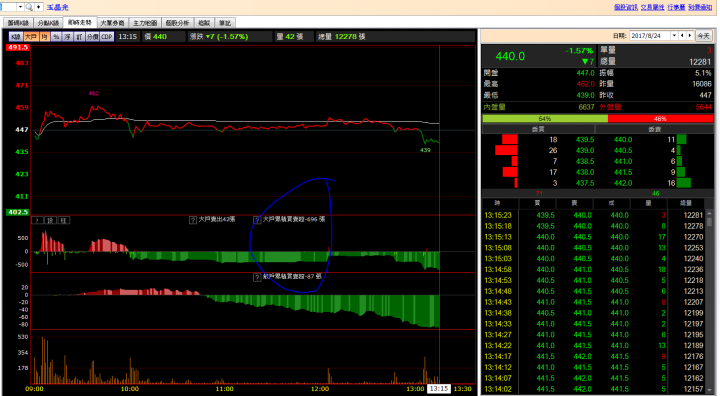This screenshot has width=720, height=396.
Task: Open the 個股資訊 link
Action: 626,7
